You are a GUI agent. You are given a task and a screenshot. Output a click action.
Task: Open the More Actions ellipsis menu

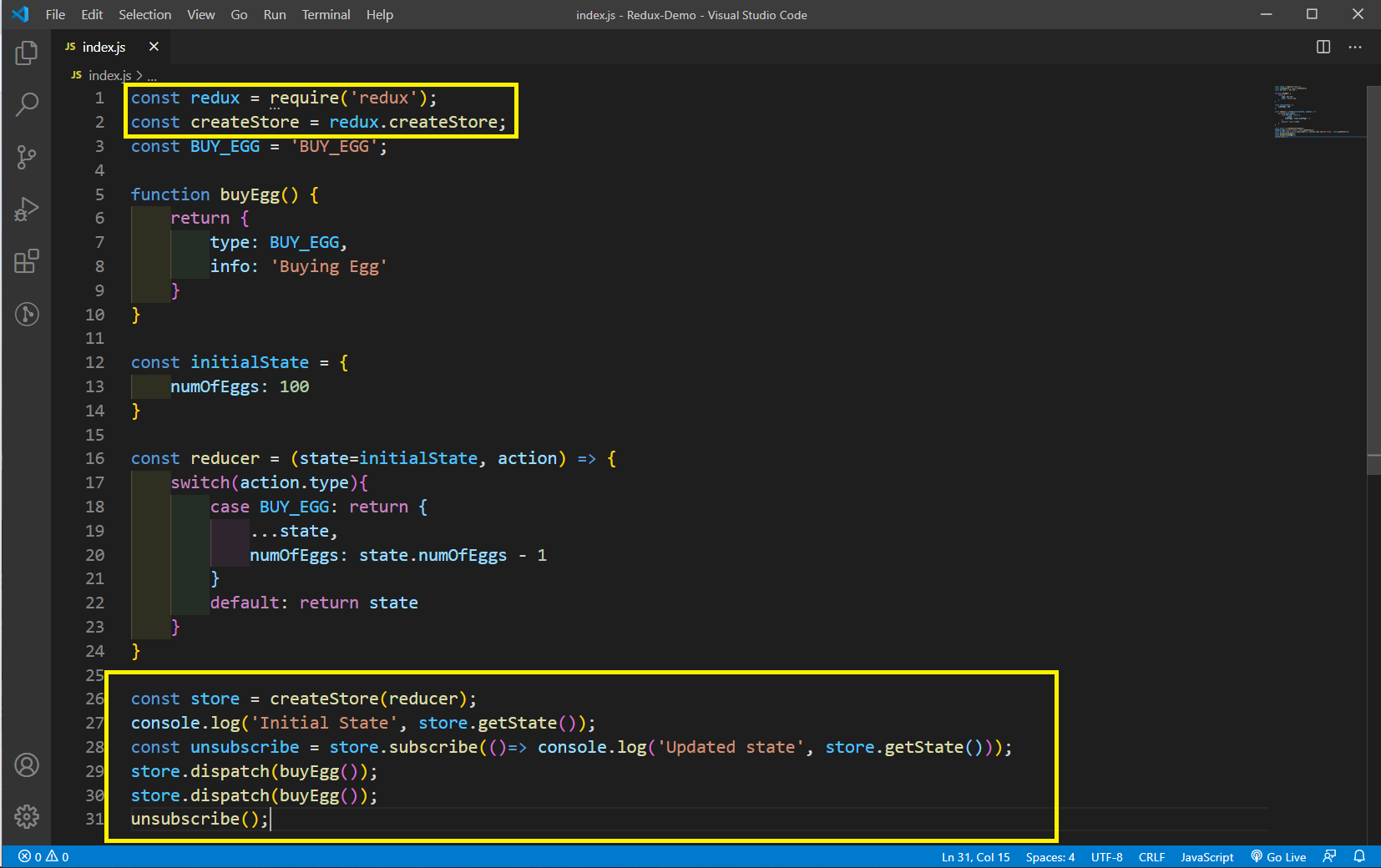pyautogui.click(x=1355, y=47)
